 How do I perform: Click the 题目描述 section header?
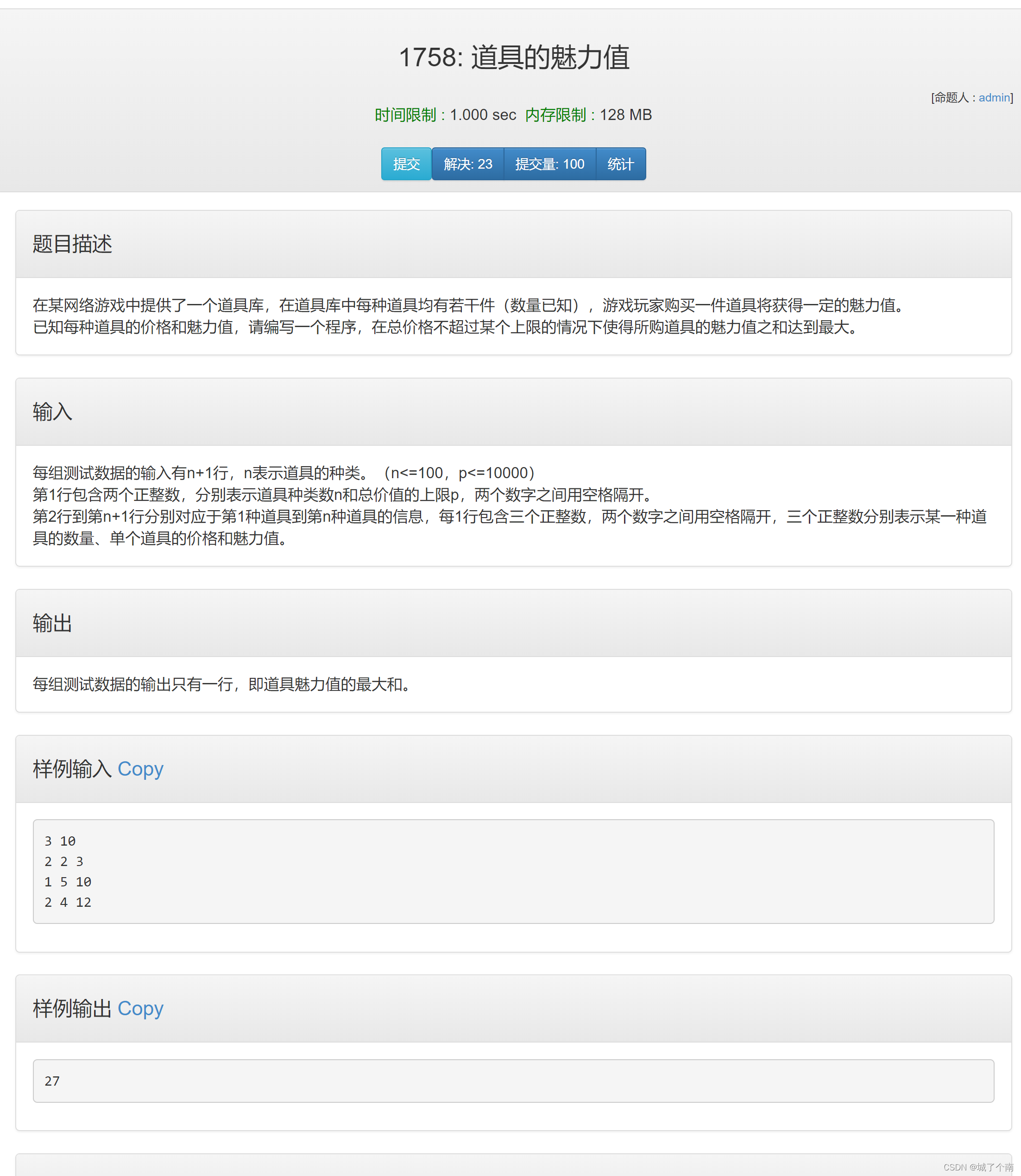[x=72, y=244]
